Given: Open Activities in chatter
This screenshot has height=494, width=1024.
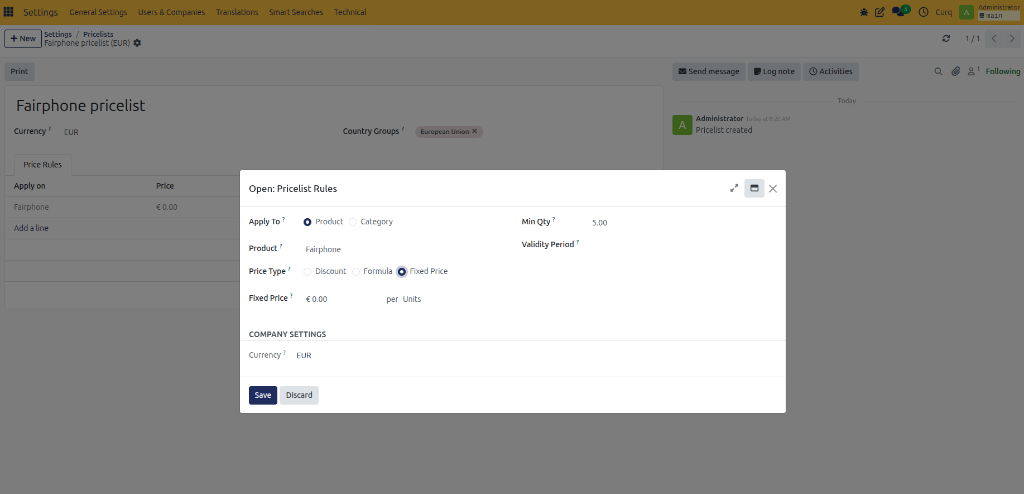Looking at the screenshot, I should coord(831,71).
